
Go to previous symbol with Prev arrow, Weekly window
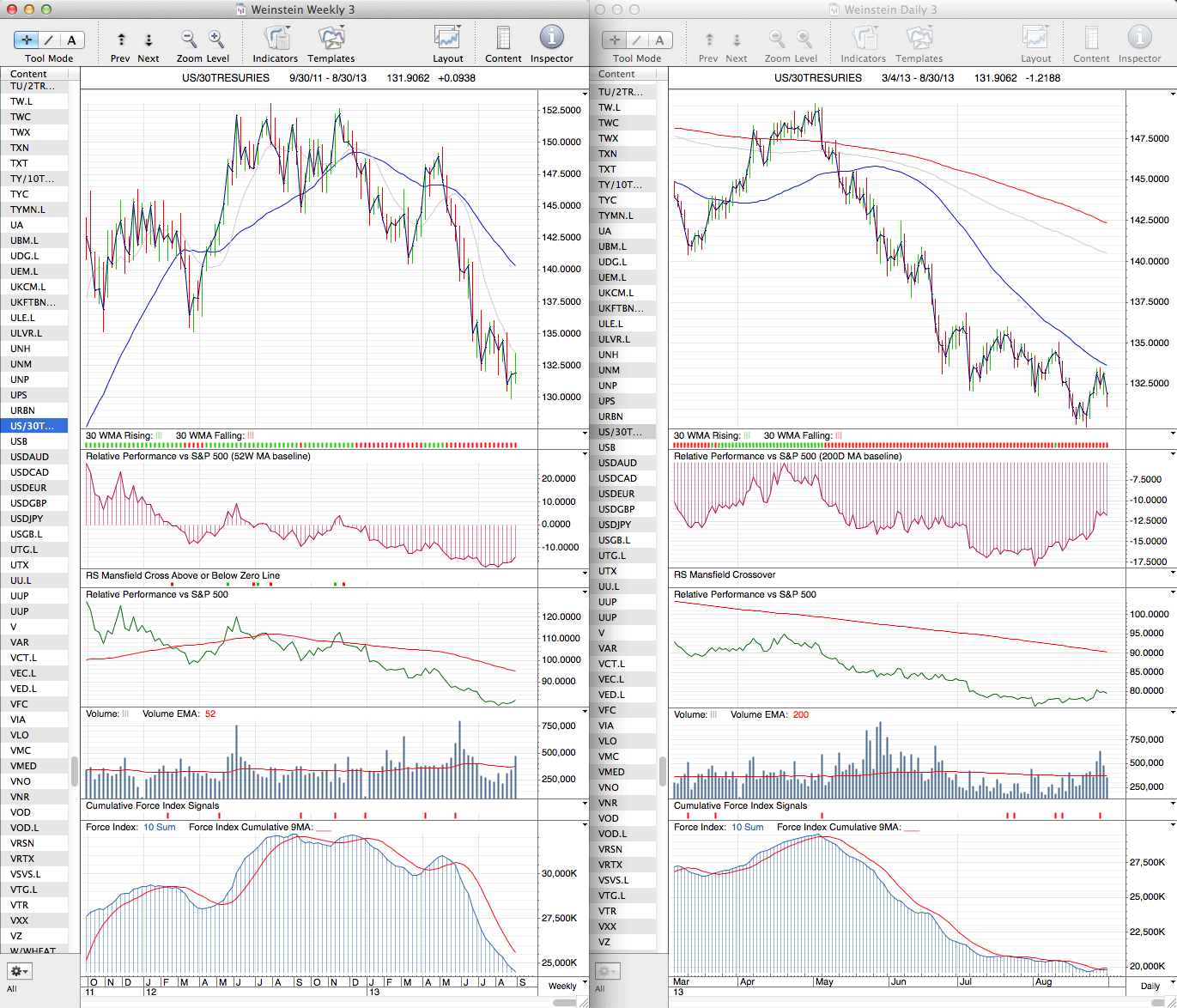click(x=121, y=39)
